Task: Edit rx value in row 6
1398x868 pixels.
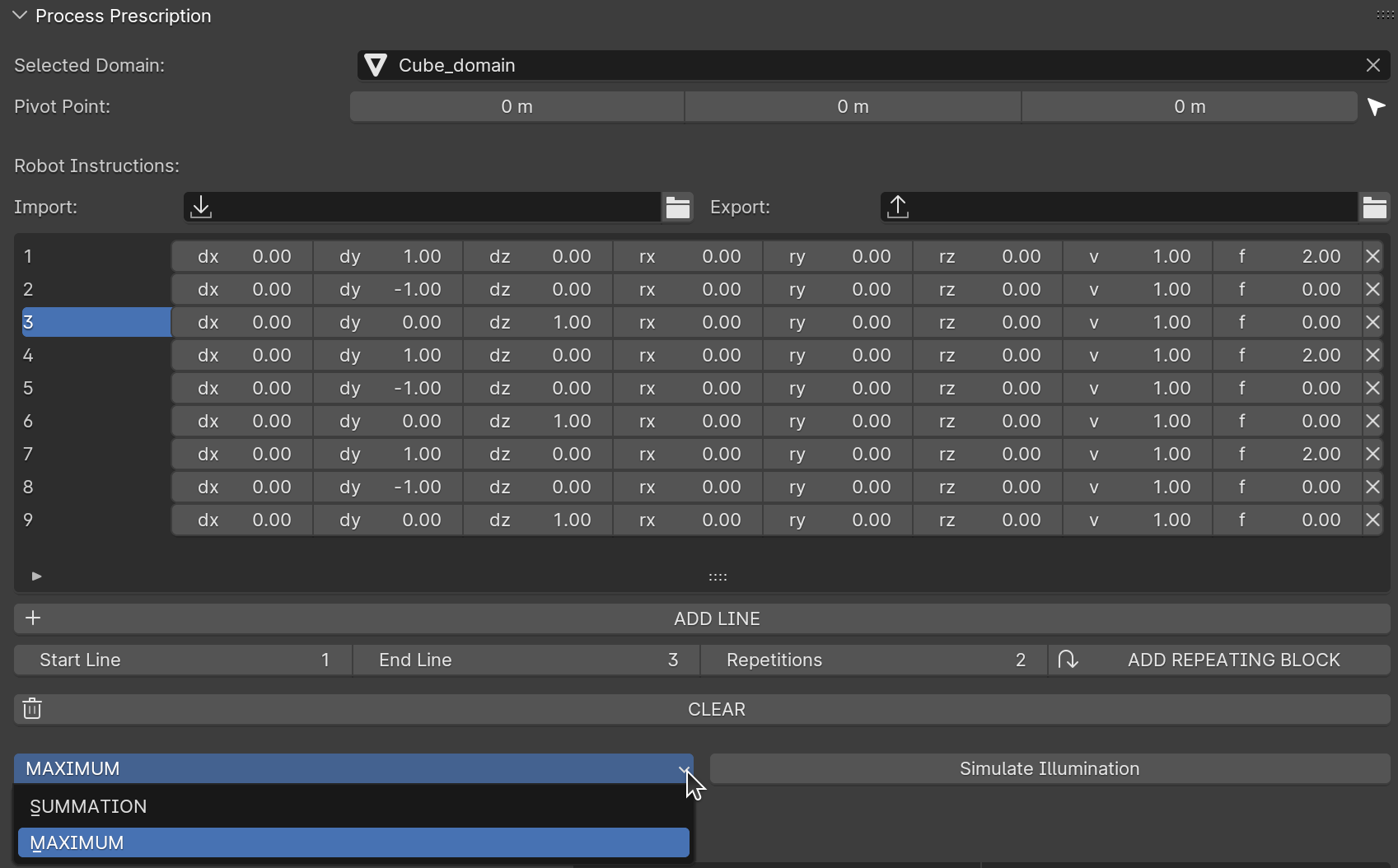Action: [x=688, y=421]
